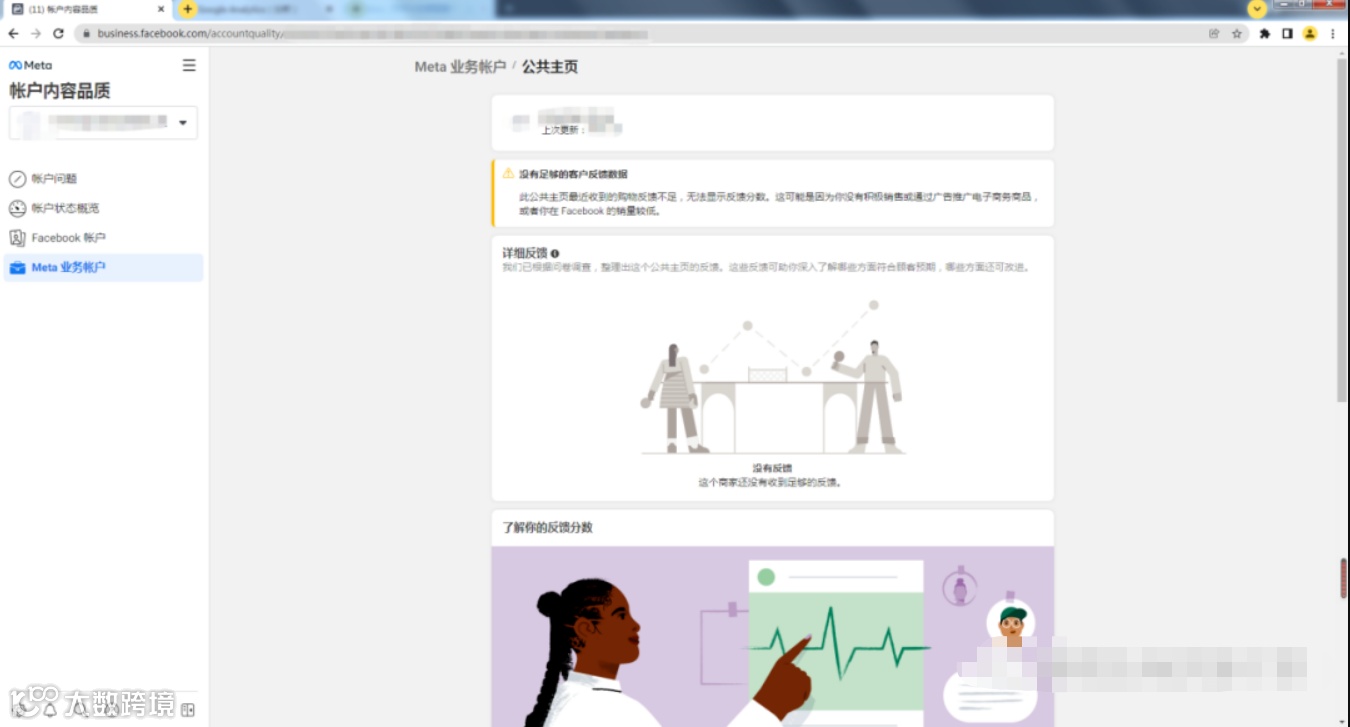
Task: Collapse the sidebar with the hamburger menu
Action: [x=189, y=65]
